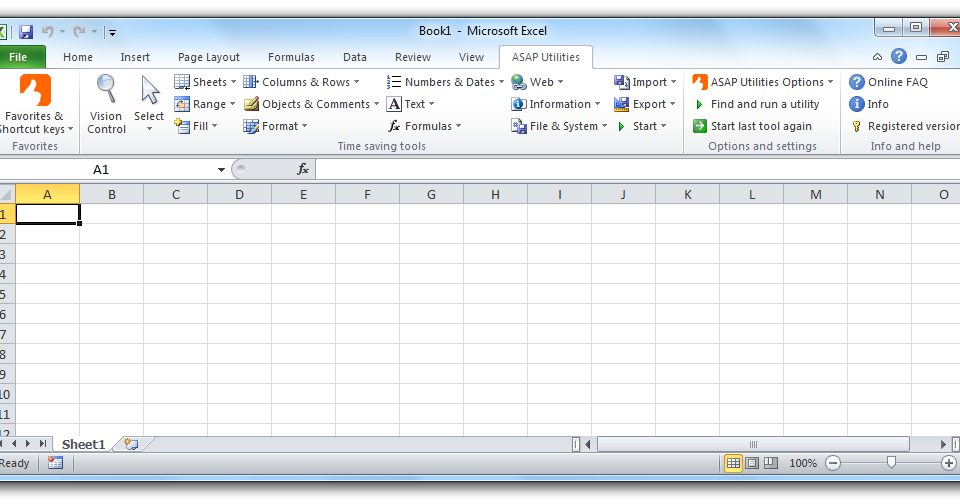Select column D header
This screenshot has width=960, height=504.
tap(239, 195)
